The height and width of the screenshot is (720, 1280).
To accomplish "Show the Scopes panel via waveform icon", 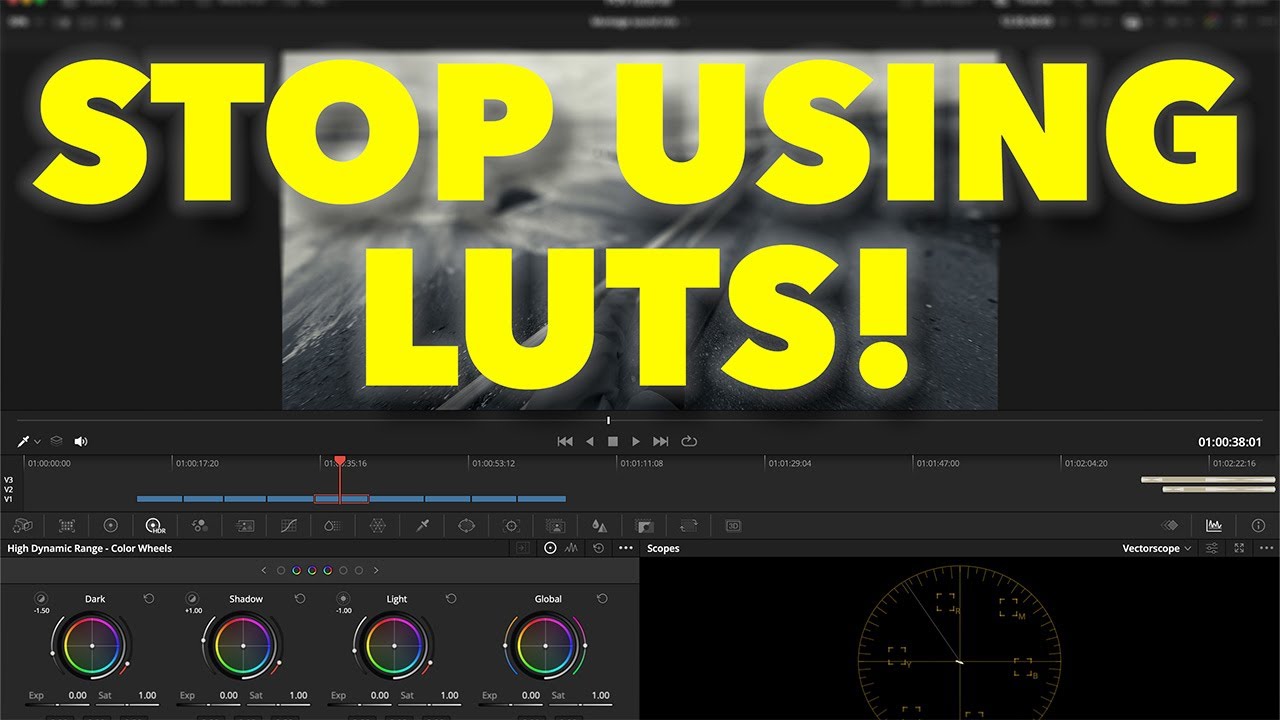I will pyautogui.click(x=1213, y=525).
